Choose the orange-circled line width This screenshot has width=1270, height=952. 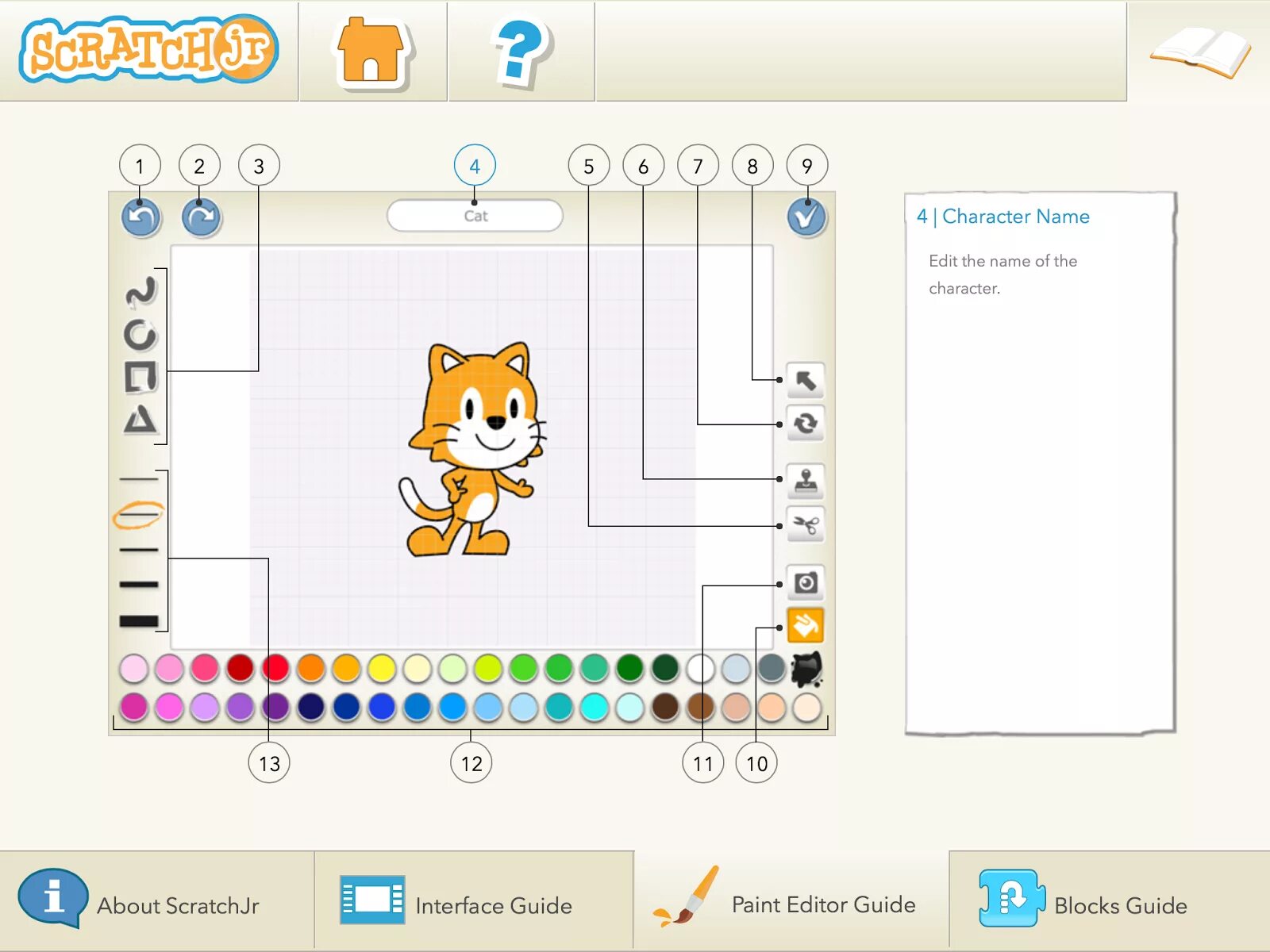click(x=139, y=515)
